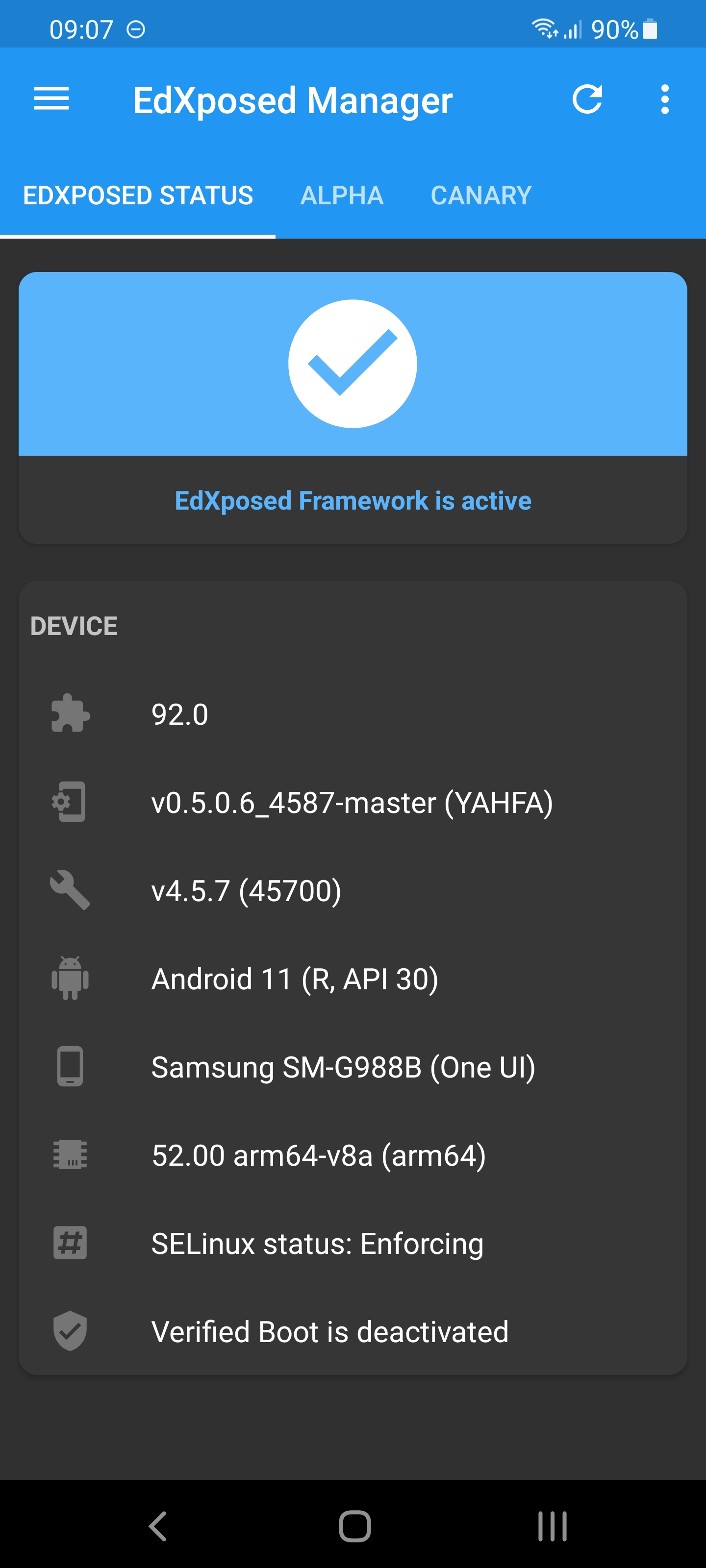Tap the home navigation button

(353, 1526)
